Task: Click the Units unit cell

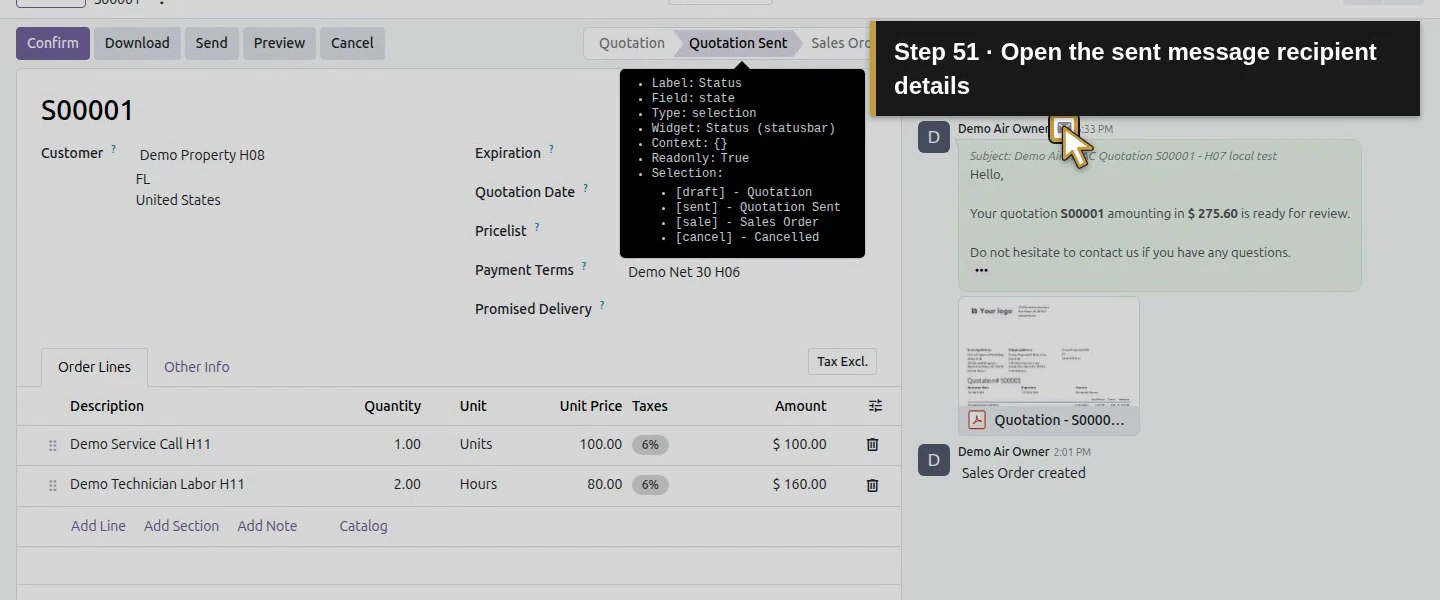Action: pyautogui.click(x=476, y=444)
